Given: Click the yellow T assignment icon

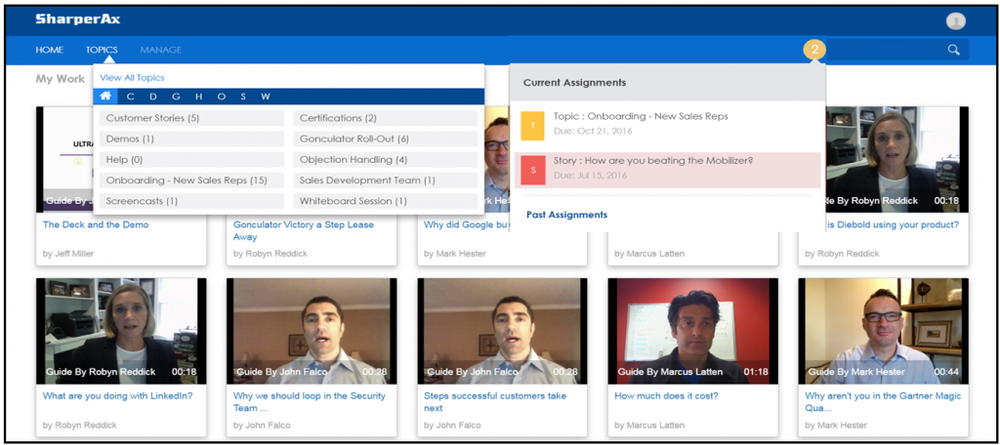Looking at the screenshot, I should pyautogui.click(x=533, y=126).
